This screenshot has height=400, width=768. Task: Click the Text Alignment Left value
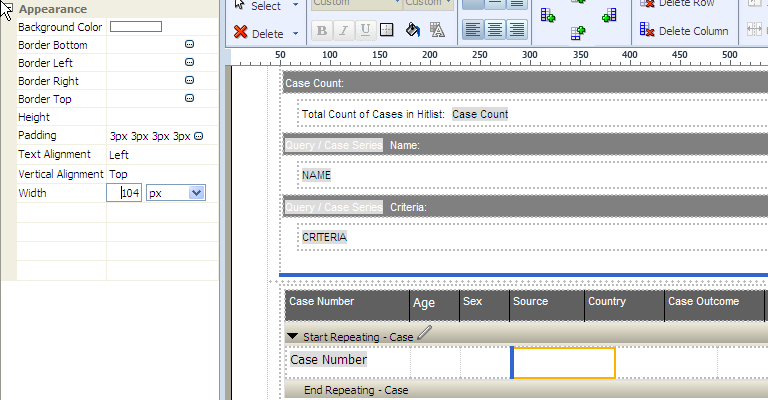(119, 155)
